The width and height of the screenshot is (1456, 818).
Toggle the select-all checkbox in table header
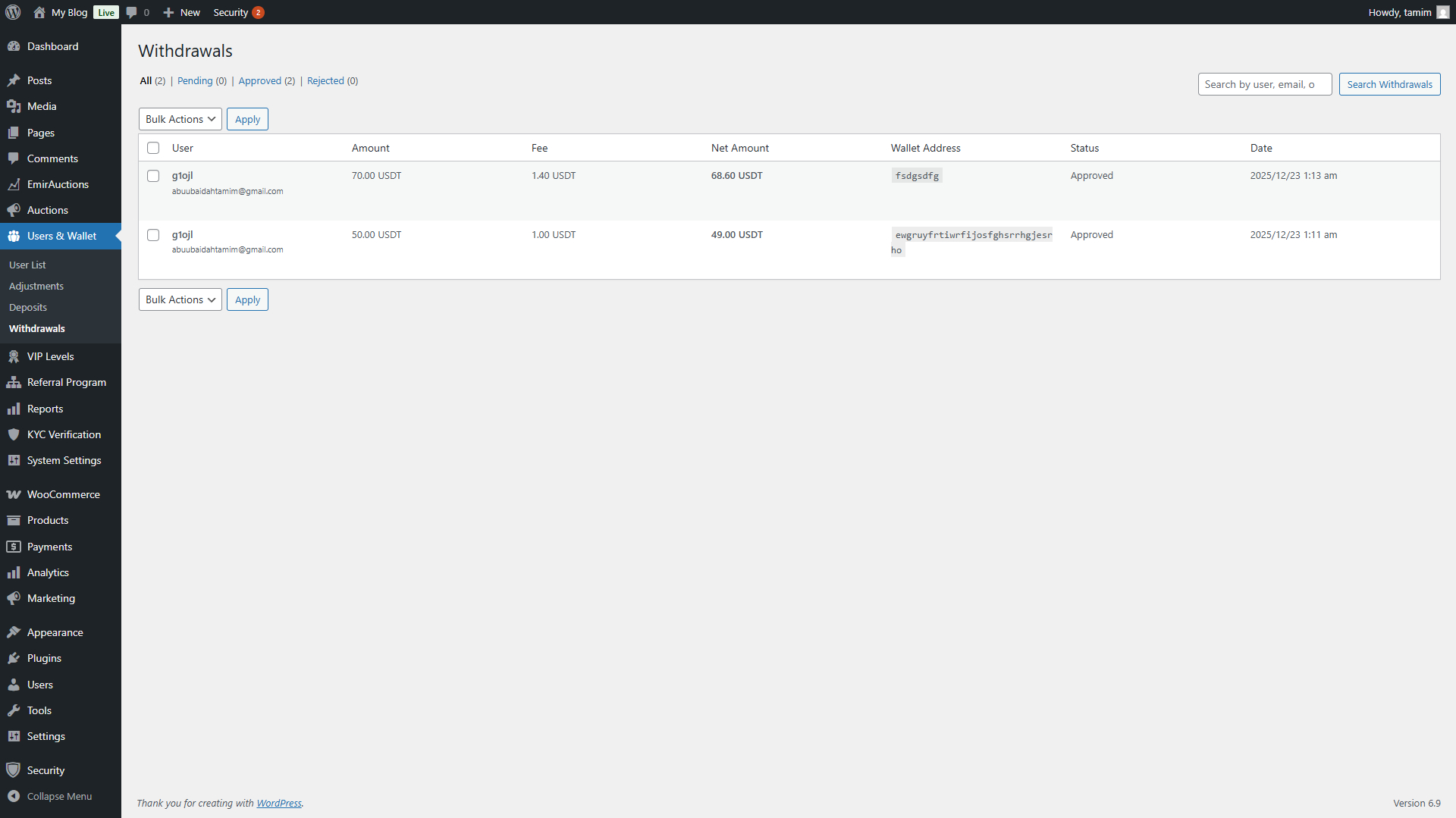tap(153, 148)
